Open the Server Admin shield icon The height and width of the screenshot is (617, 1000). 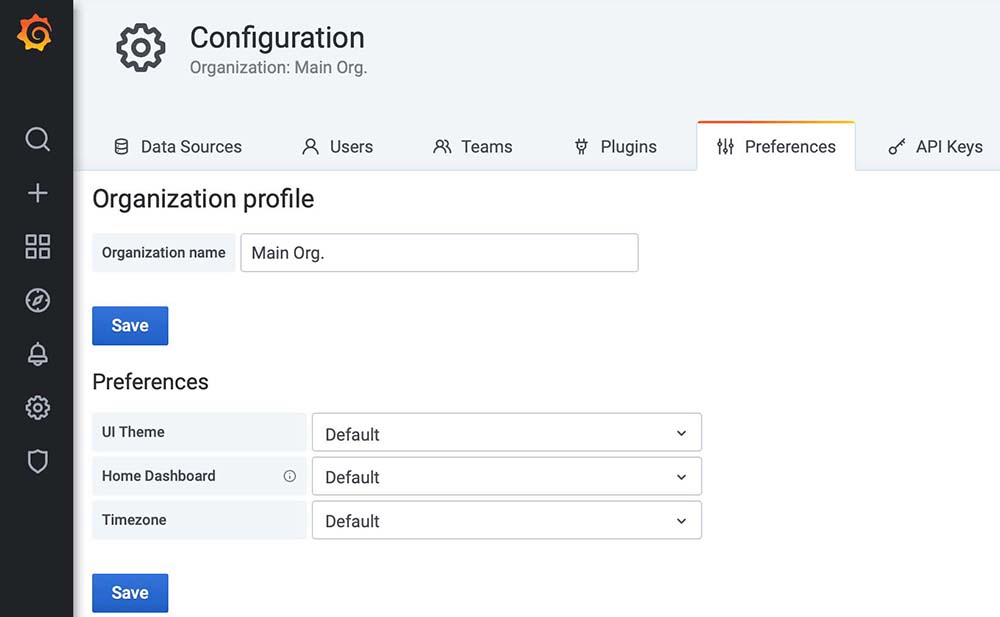37,461
